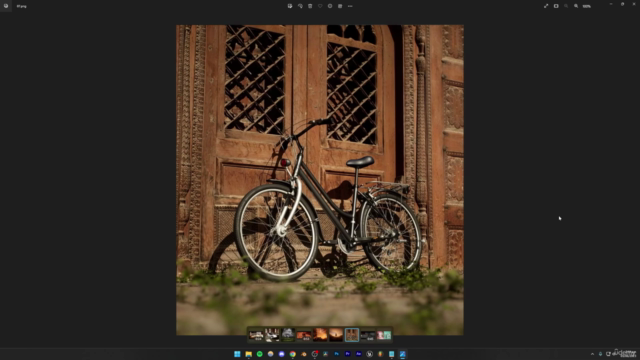Open File Explorer from the taskbar
This screenshot has width=640, height=360.
tap(249, 354)
